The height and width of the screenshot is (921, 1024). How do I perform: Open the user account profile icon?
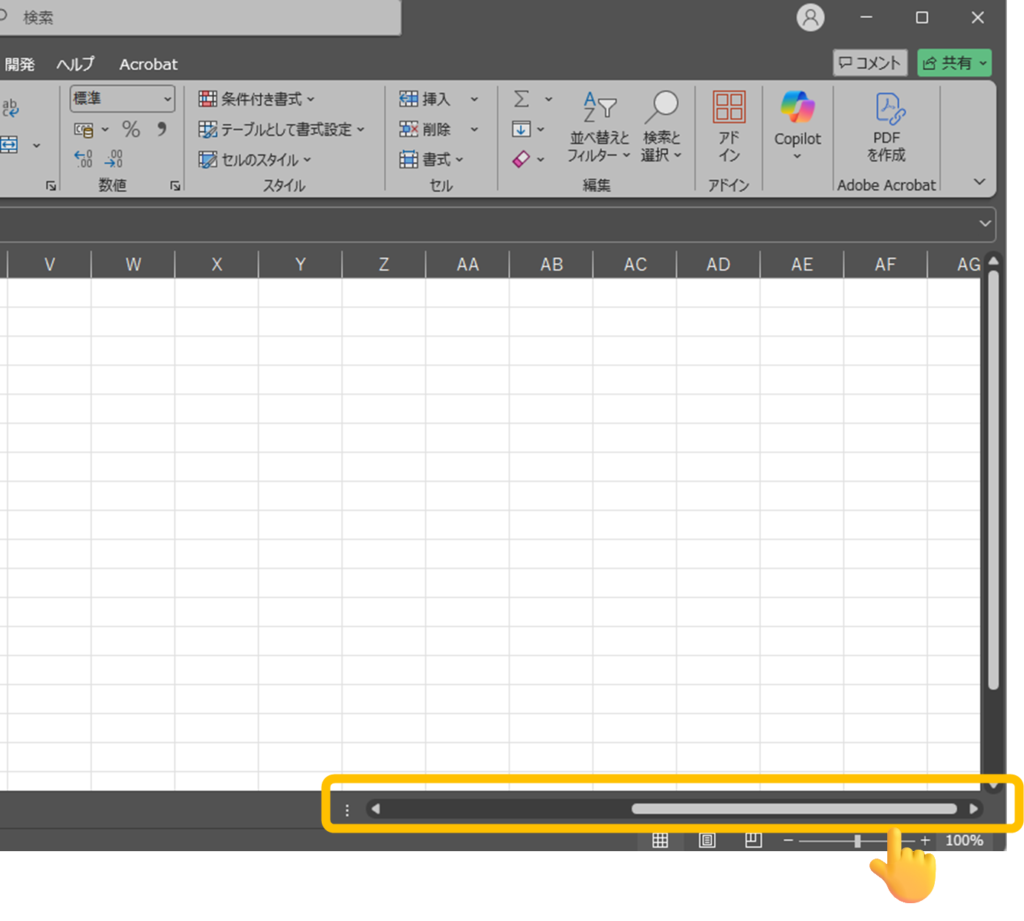[811, 17]
